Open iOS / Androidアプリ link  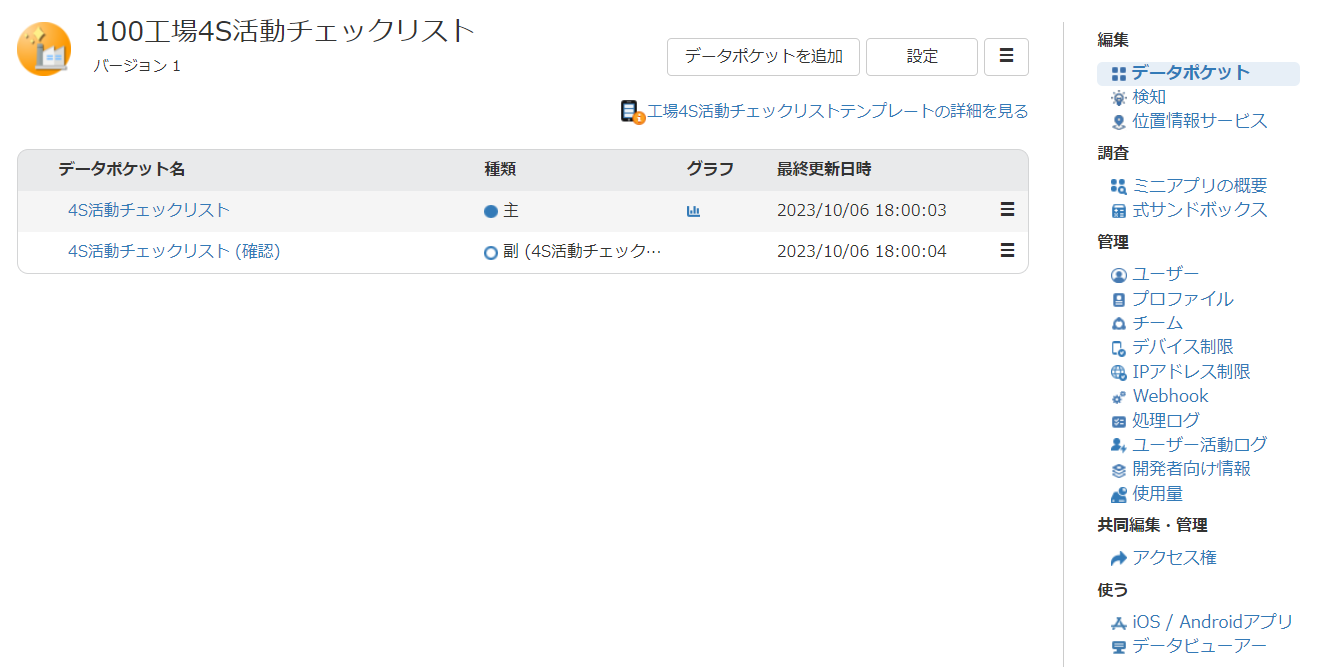pos(1213,622)
